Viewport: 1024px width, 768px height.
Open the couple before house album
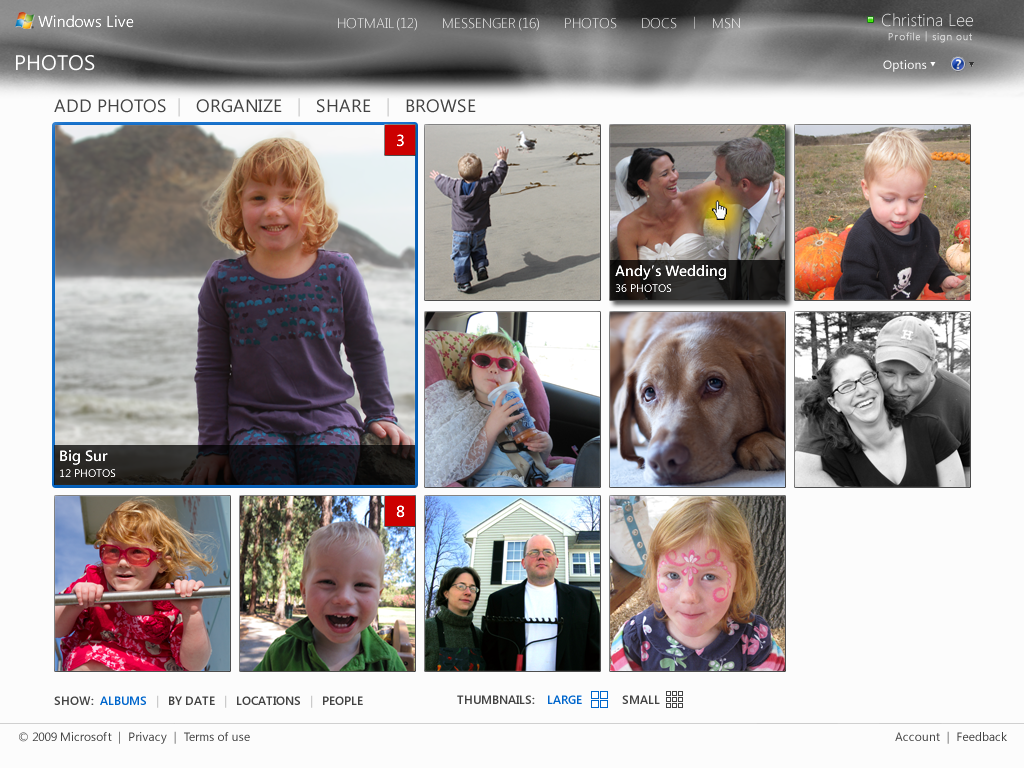512,583
